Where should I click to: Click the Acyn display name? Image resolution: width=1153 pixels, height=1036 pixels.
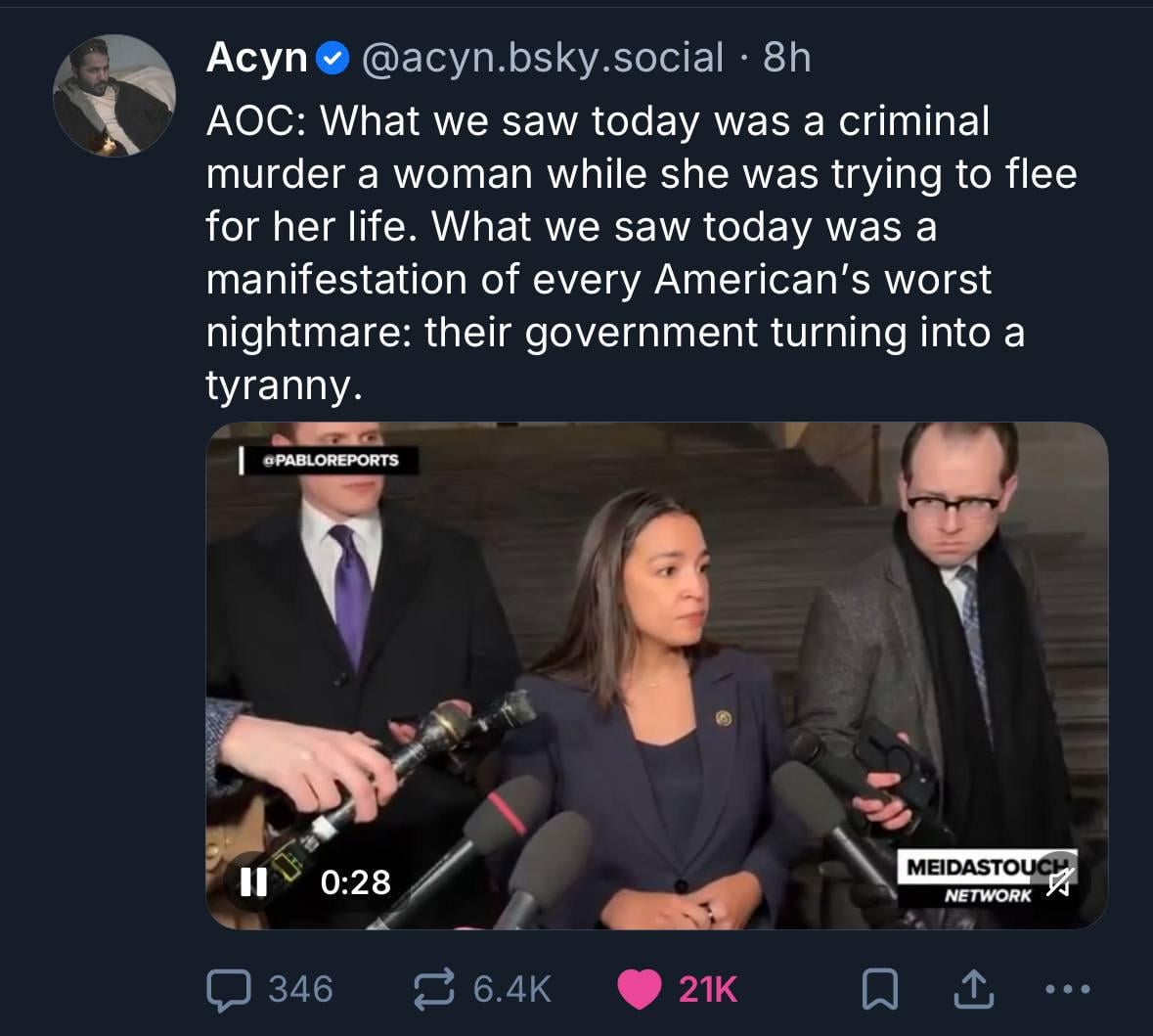coord(256,58)
